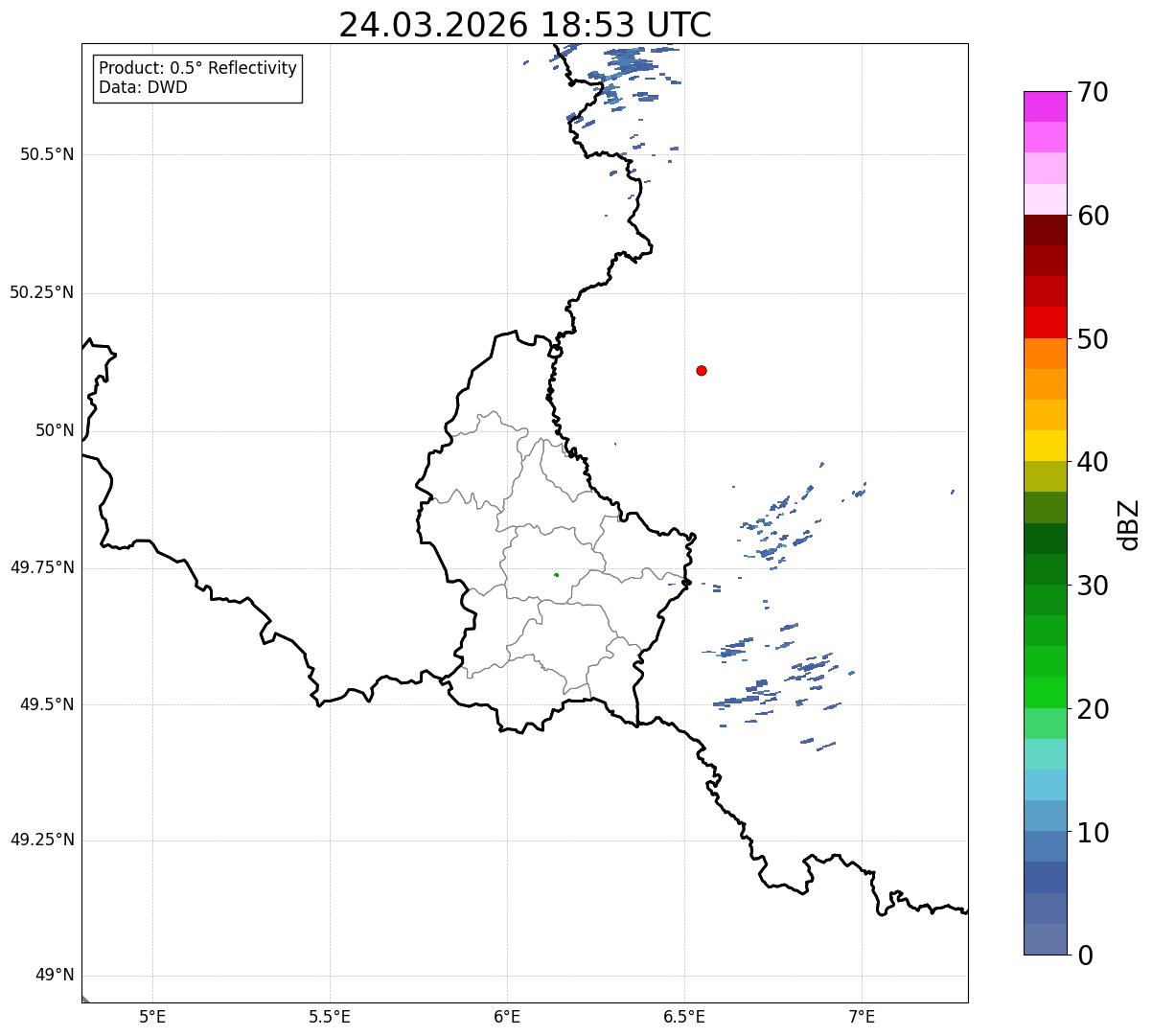Click the 5.5°E longitude label

pyautogui.click(x=330, y=1017)
